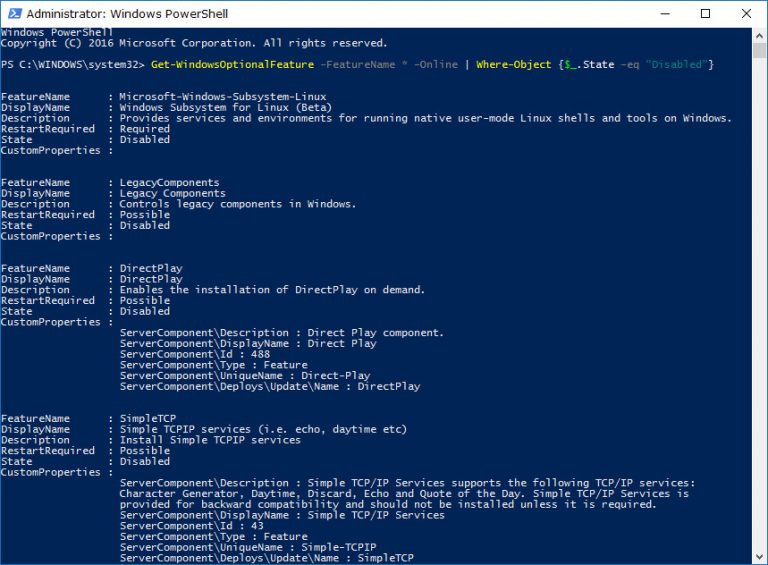Viewport: 768px width, 565px height.
Task: Click ServerComponent\UniqueName : Simple-TCPIP line
Action: point(248,547)
